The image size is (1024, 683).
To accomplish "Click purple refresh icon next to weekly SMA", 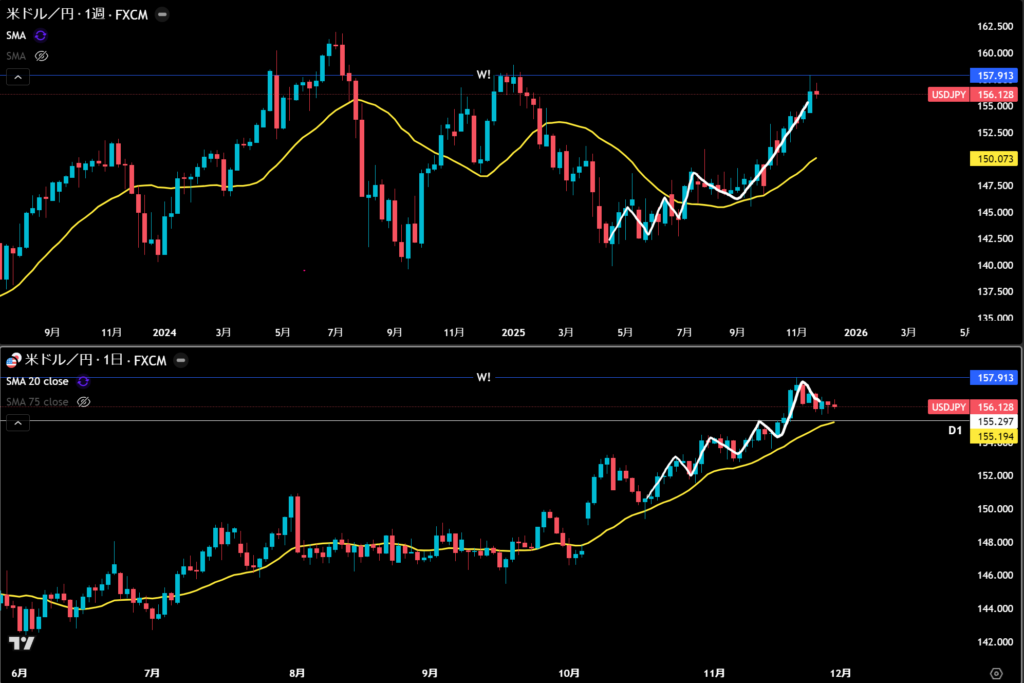I will 41,35.
